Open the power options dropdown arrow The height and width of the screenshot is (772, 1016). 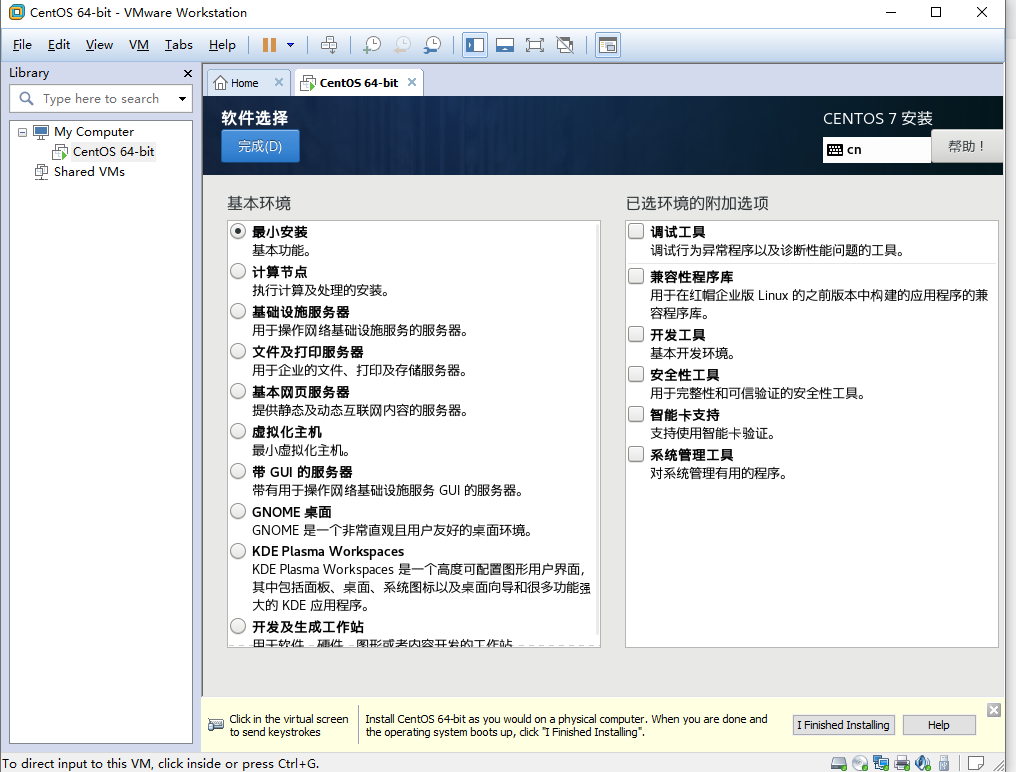[x=291, y=45]
